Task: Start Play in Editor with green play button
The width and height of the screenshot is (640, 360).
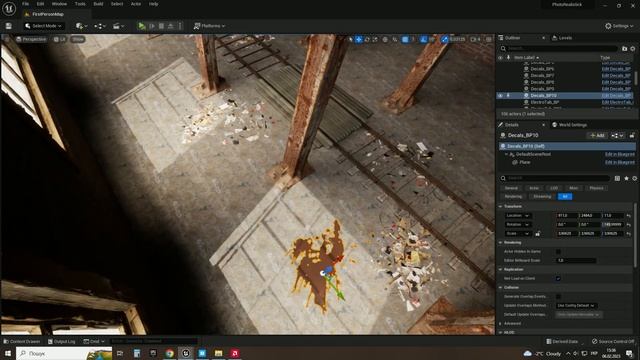Action: [x=142, y=26]
